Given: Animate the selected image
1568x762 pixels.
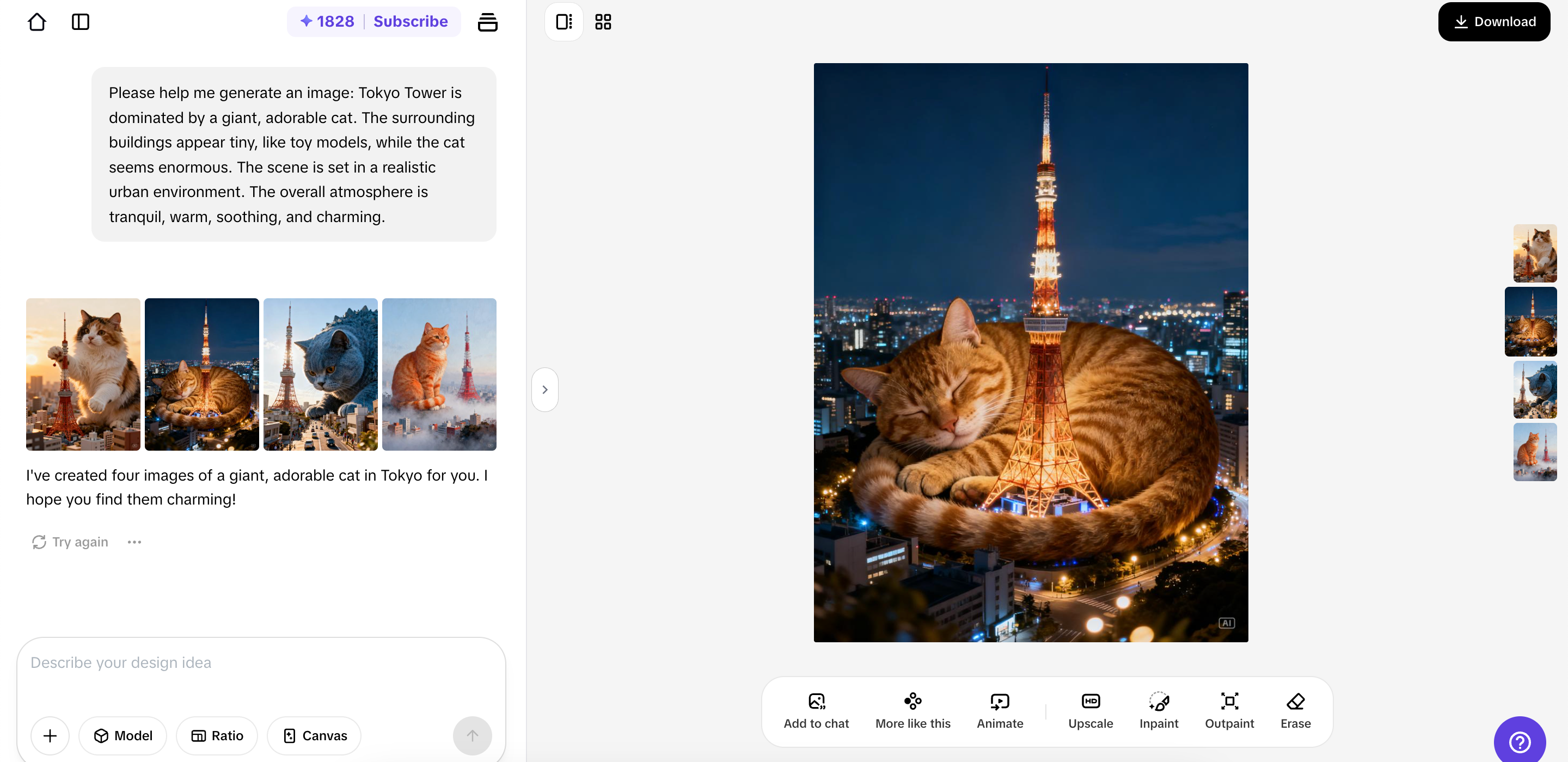Looking at the screenshot, I should point(1000,710).
